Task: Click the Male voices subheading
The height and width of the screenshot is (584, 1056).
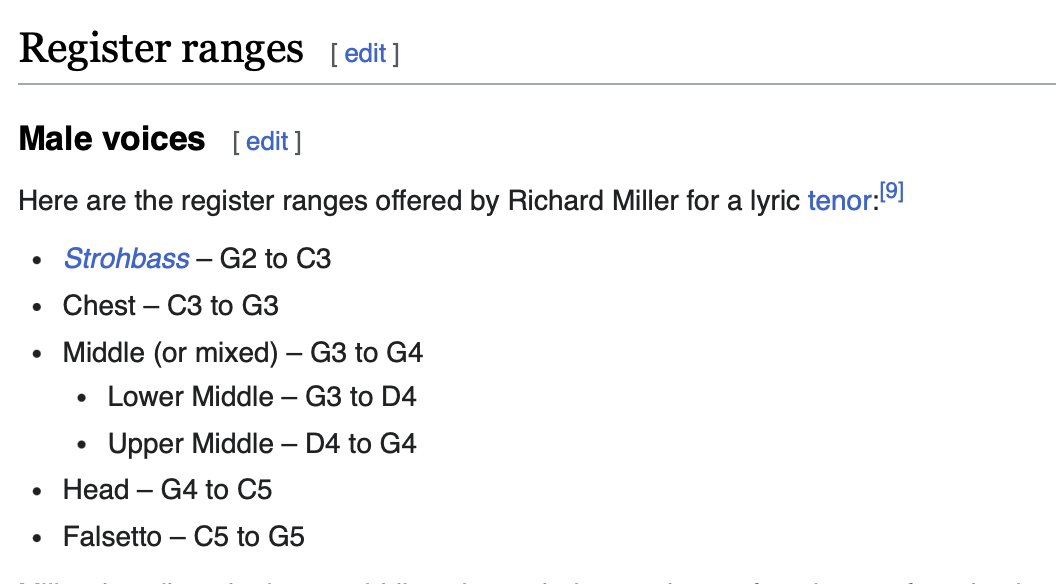Action: (112, 139)
